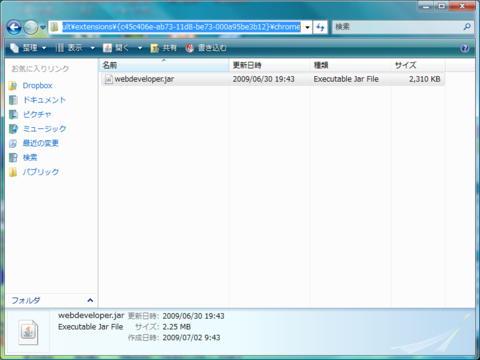Sort by the 名前 column header
This screenshot has width=480, height=360.
(x=164, y=65)
